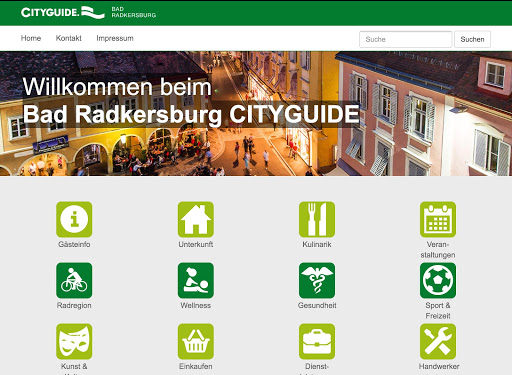Select the Kunst & Kultur theater masks icon

click(74, 341)
